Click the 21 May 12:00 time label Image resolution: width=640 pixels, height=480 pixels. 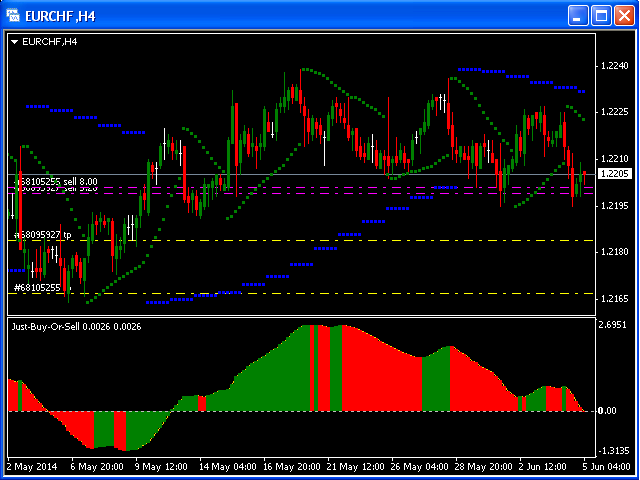tap(356, 466)
